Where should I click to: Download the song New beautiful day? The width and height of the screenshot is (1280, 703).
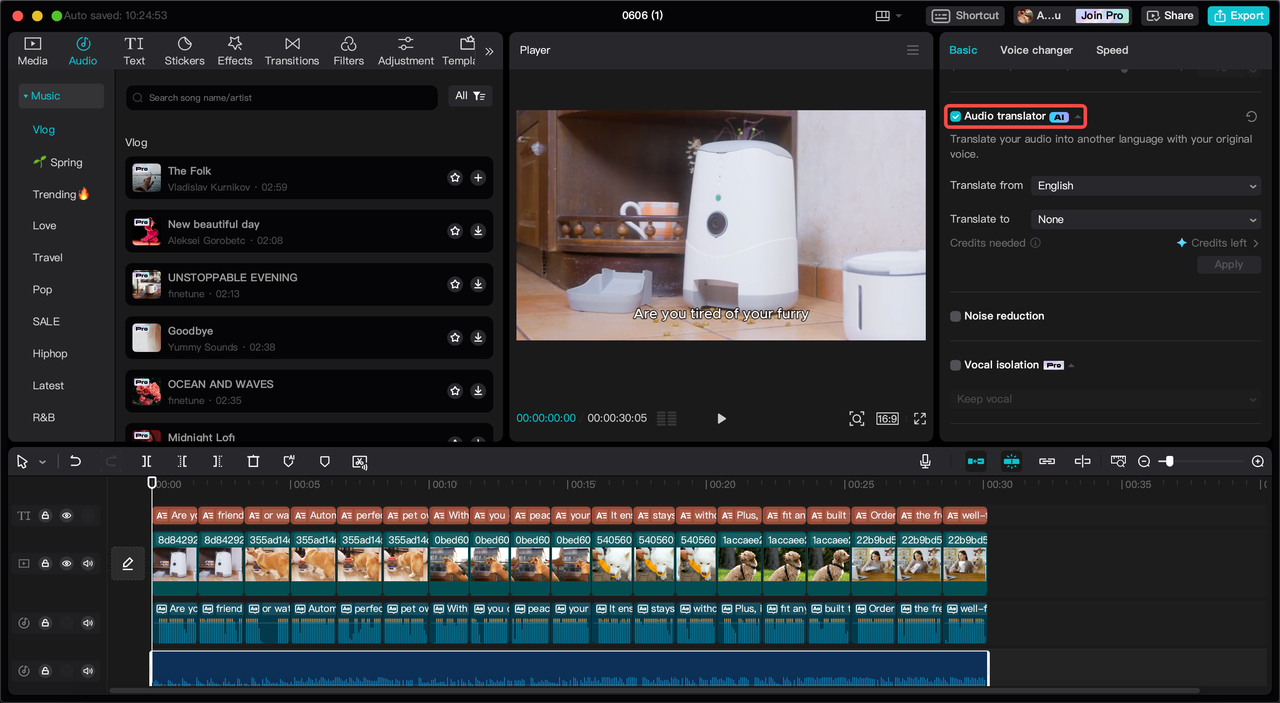[x=478, y=231]
